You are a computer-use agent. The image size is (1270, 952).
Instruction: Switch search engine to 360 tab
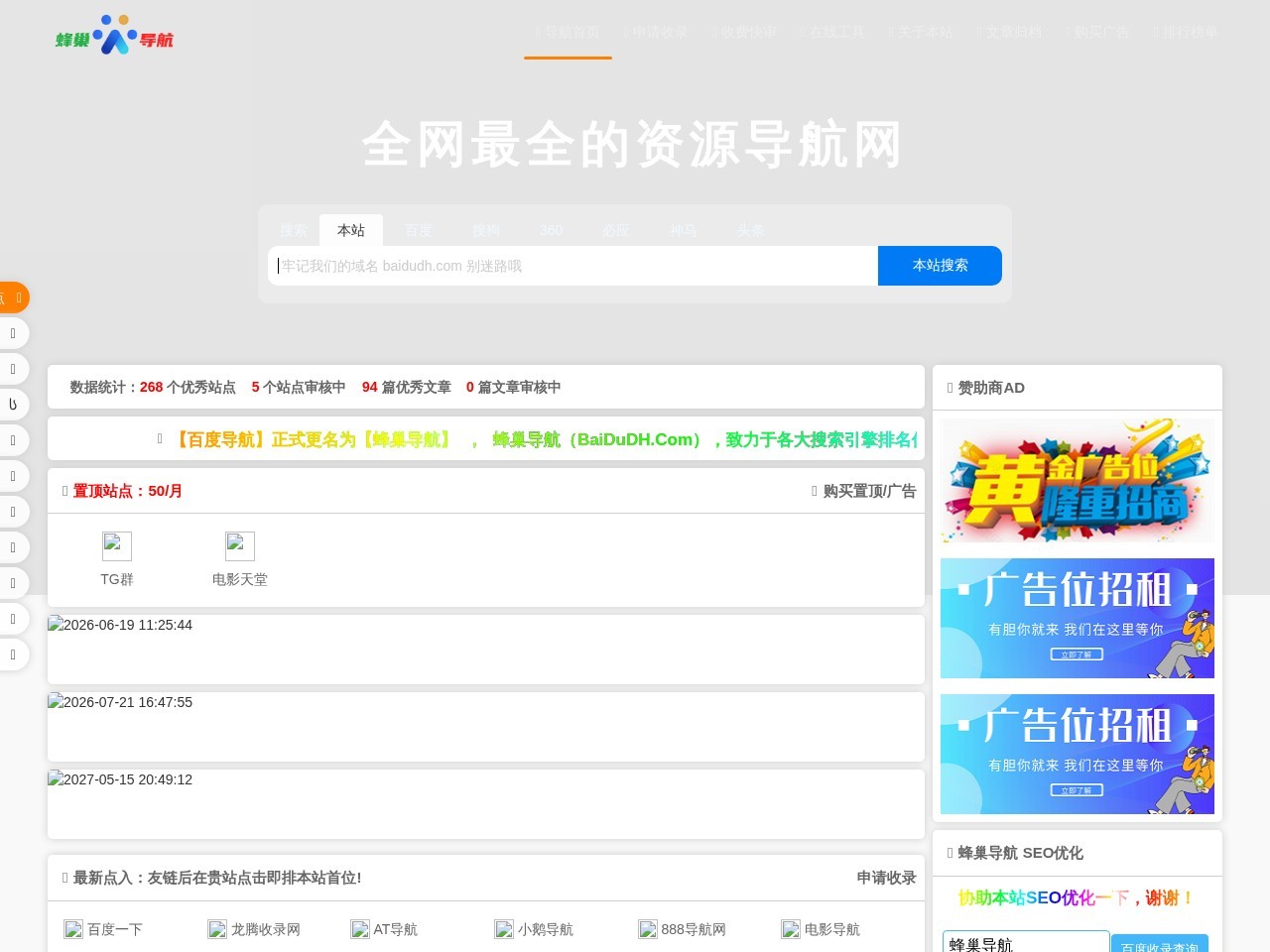551,230
